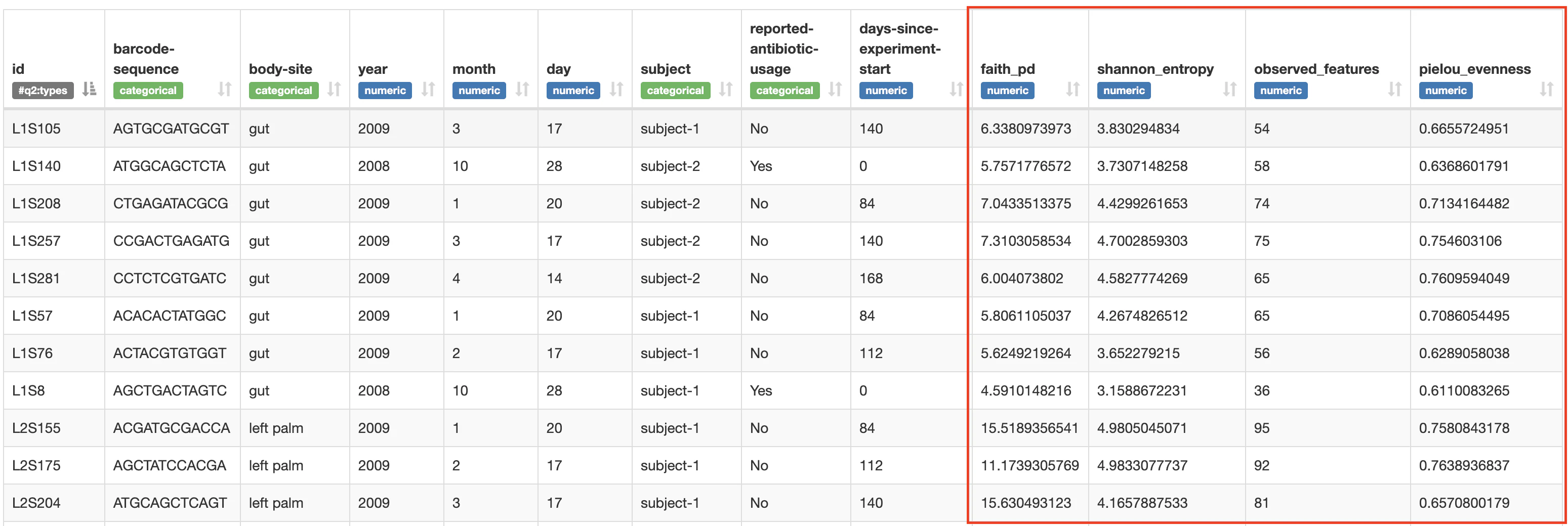The image size is (1568, 526).
Task: Click barcode AGTGCGATGCGT
Action: click(x=171, y=128)
